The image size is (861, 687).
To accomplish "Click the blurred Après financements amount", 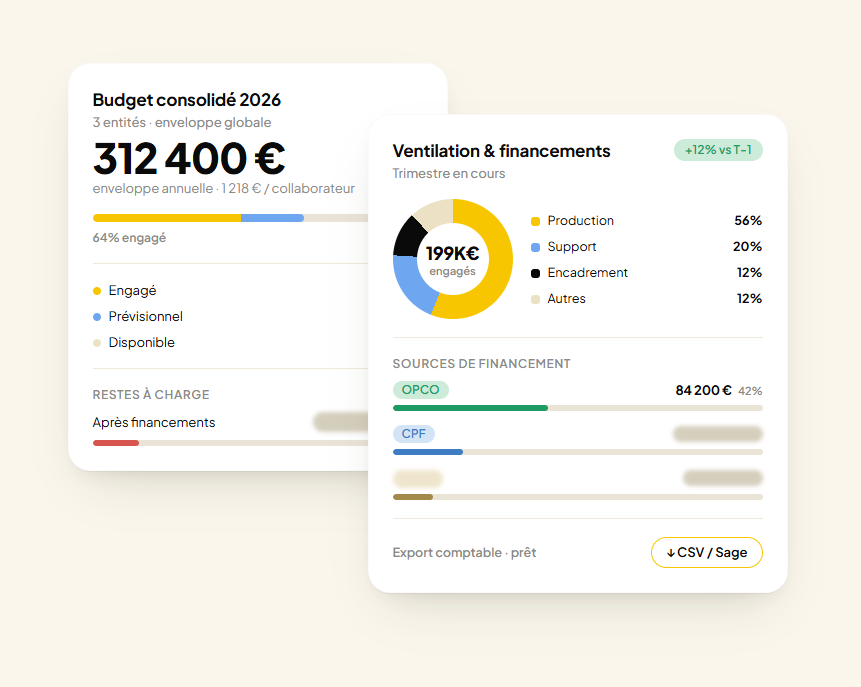I will click(341, 422).
